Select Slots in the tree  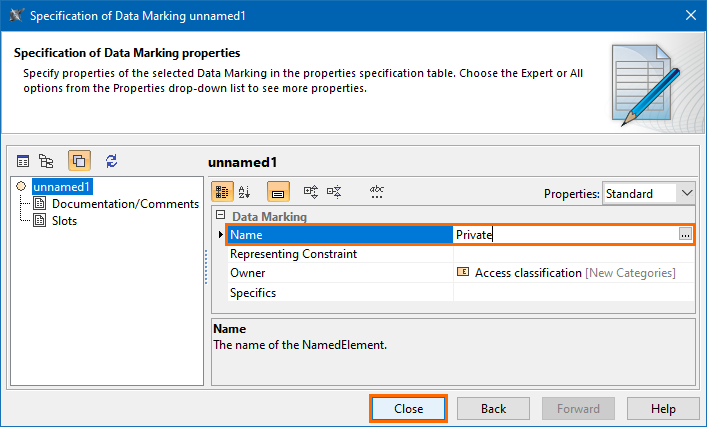64,221
